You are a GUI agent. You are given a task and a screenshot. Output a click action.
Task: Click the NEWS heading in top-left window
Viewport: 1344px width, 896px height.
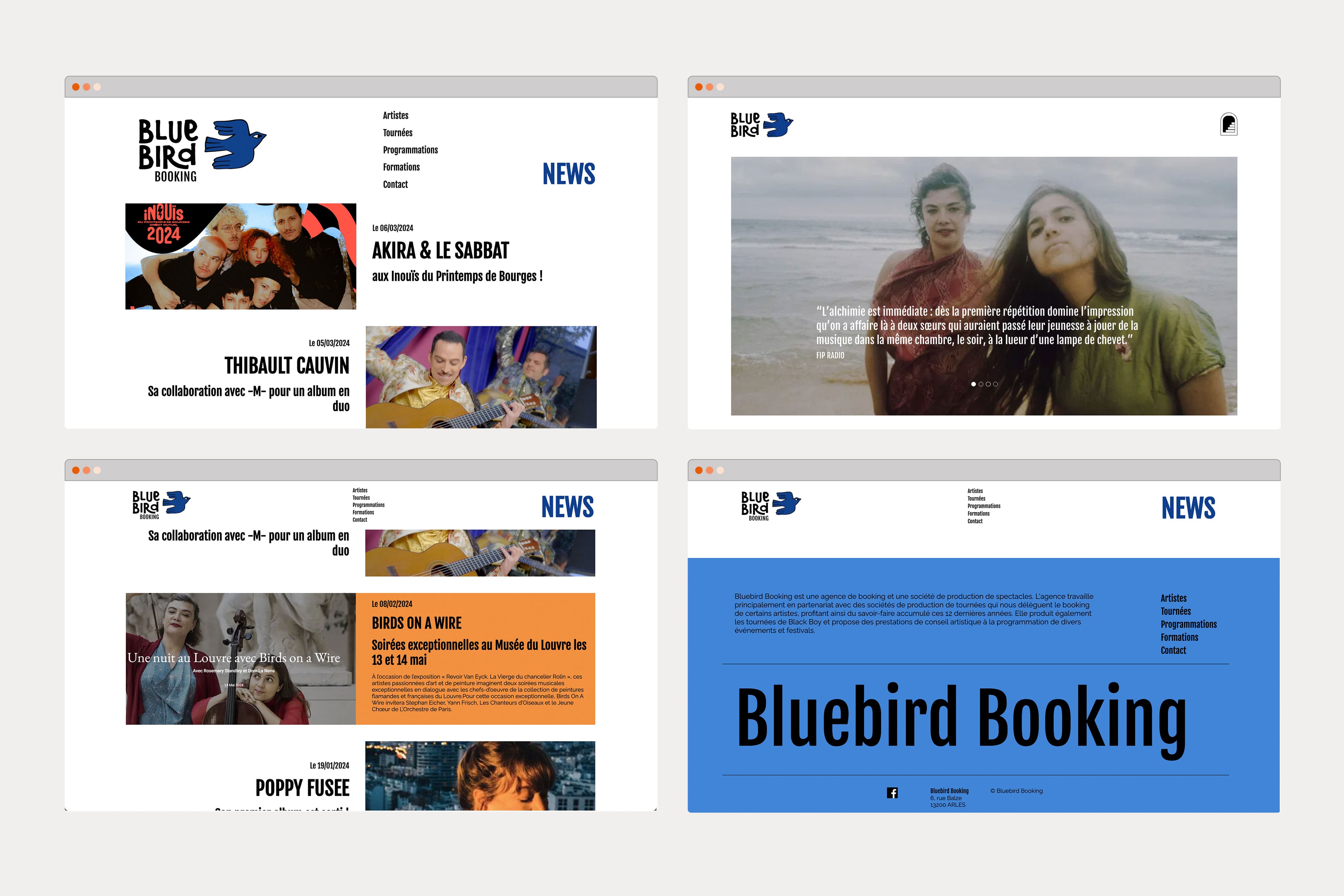coord(568,174)
